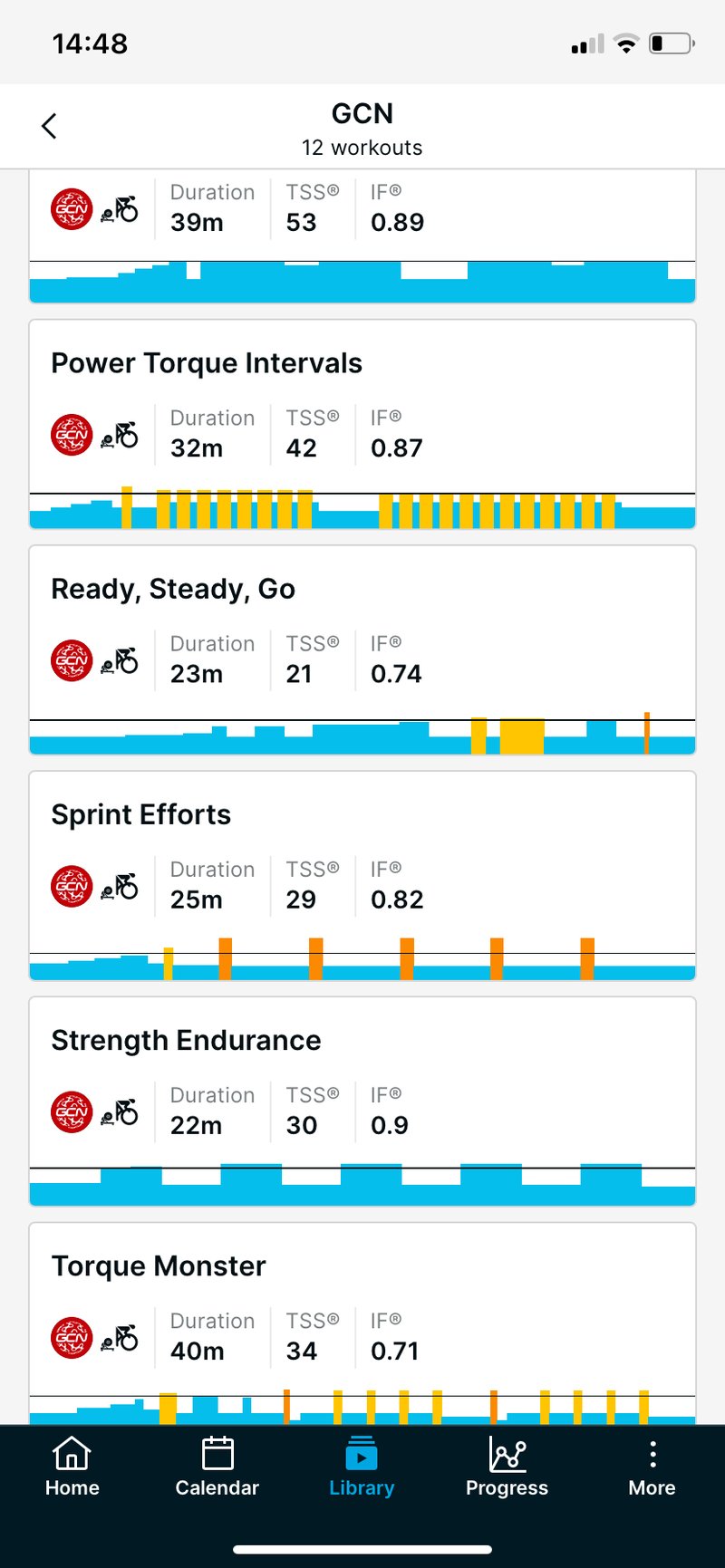Open the Torque Monster workout title

point(159,1265)
